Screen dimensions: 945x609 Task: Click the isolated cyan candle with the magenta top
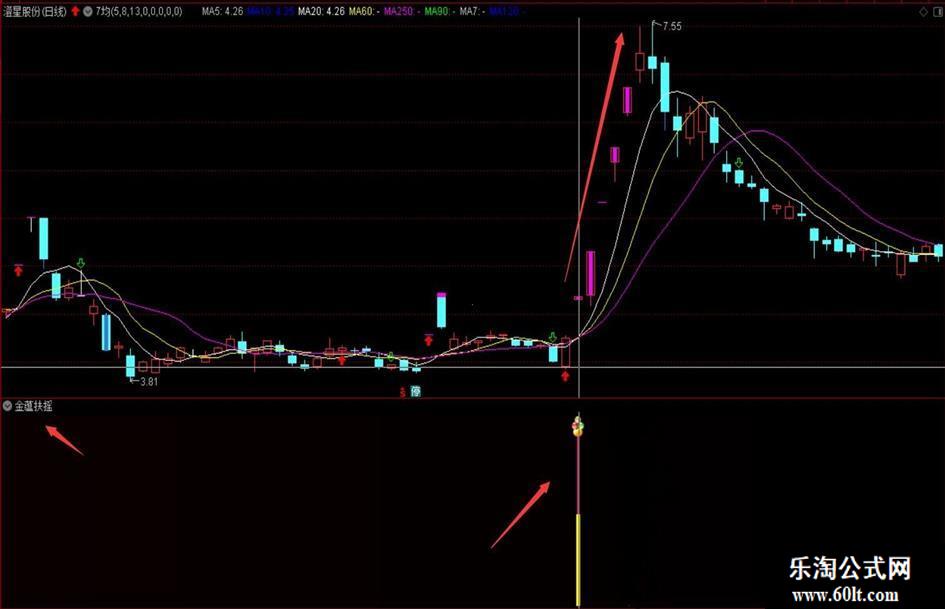[442, 310]
